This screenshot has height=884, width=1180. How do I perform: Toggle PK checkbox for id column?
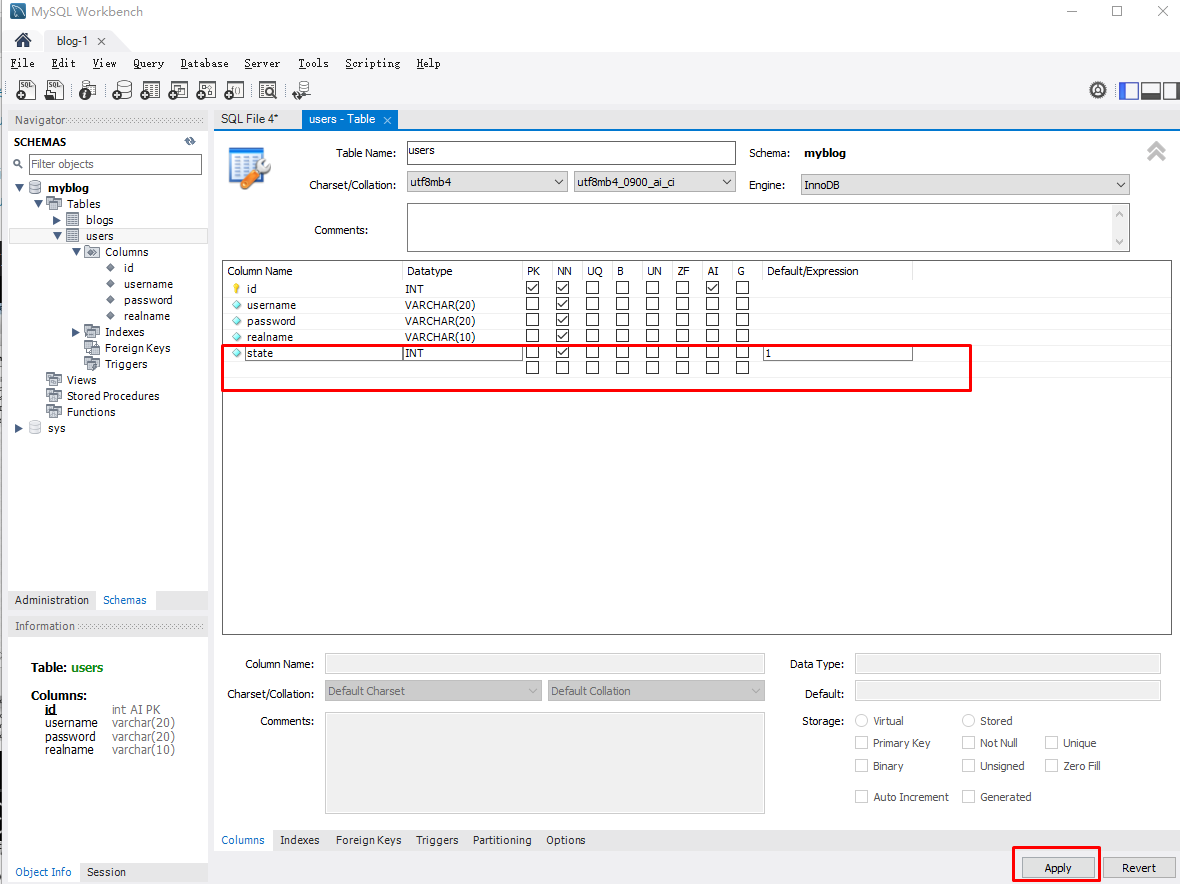click(533, 288)
